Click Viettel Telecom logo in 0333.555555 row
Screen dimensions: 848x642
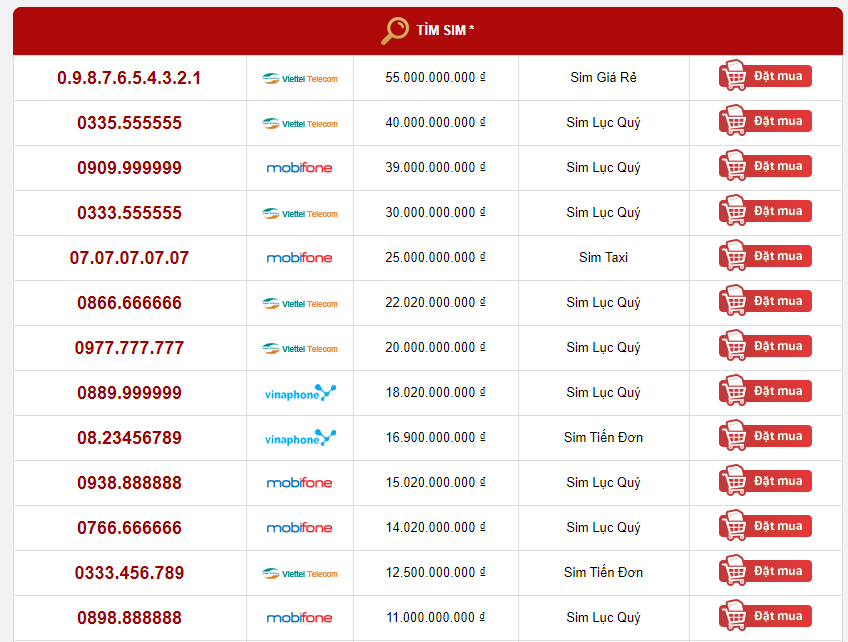coord(300,214)
